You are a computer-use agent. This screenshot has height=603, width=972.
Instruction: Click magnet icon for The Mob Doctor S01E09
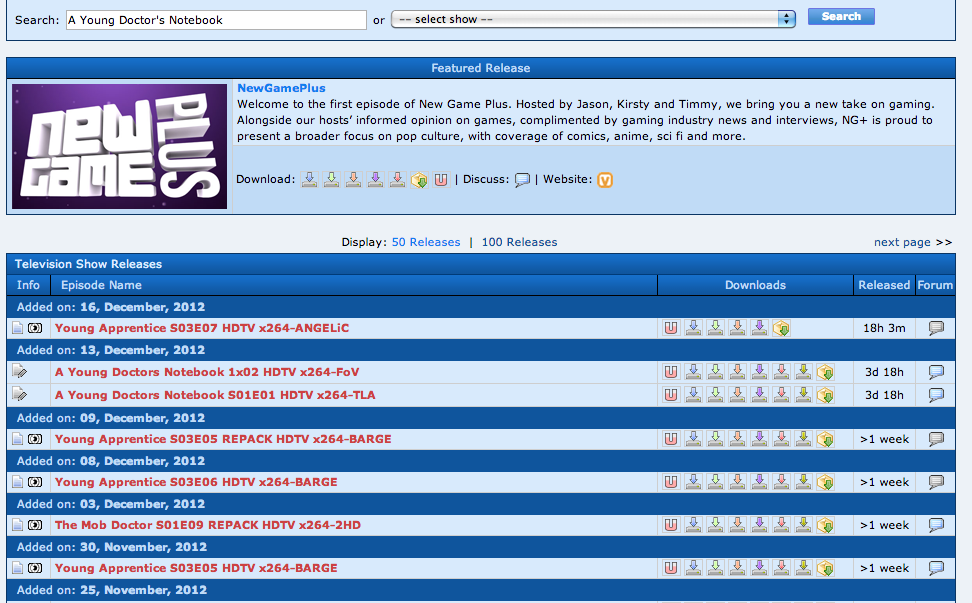pyautogui.click(x=671, y=525)
